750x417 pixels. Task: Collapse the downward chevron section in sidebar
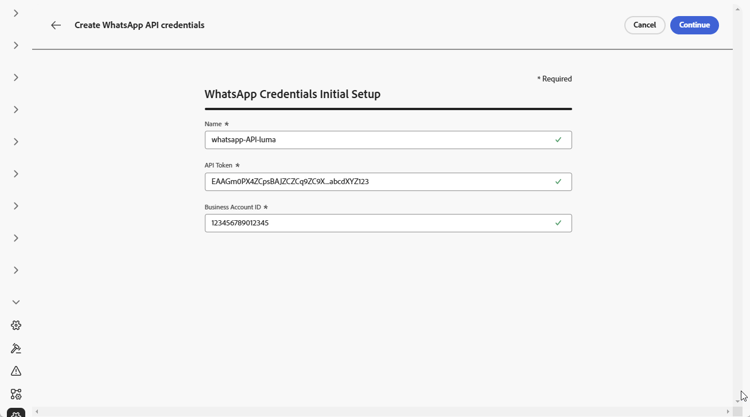[16, 302]
